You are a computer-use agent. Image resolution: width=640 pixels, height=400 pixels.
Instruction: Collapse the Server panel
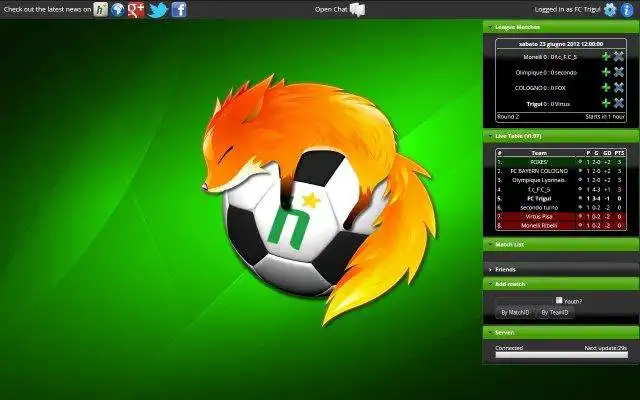point(561,333)
